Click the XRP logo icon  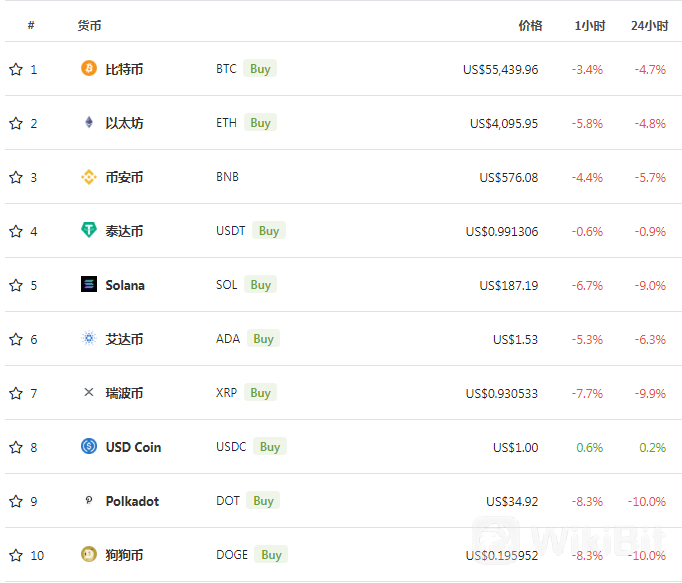point(89,392)
